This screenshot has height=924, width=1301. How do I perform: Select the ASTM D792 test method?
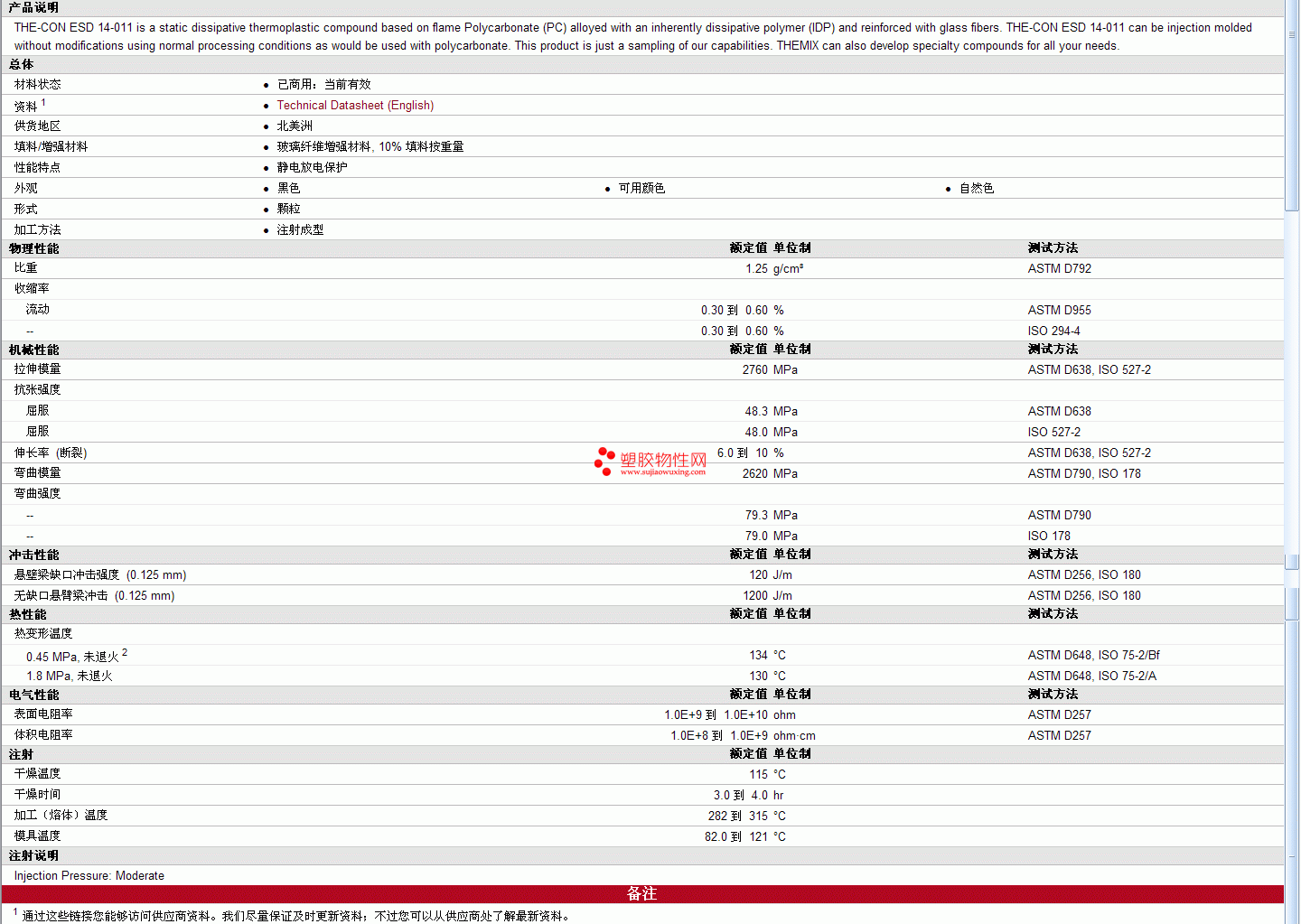[x=1059, y=268]
